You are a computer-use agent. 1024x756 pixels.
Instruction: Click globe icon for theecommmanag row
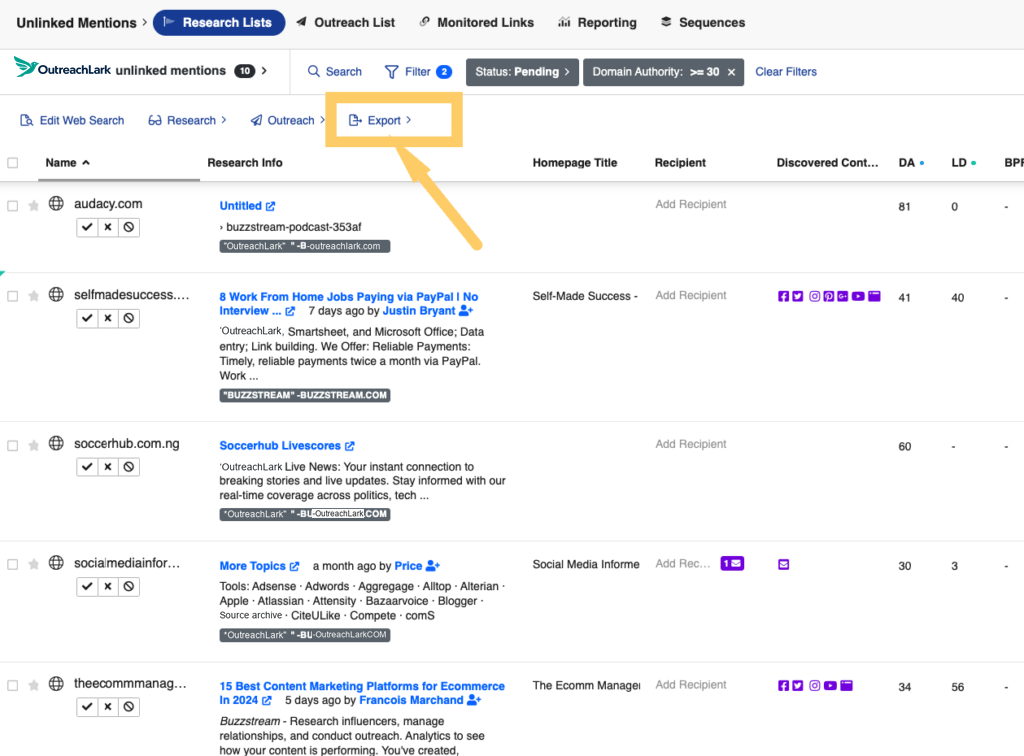coord(57,684)
